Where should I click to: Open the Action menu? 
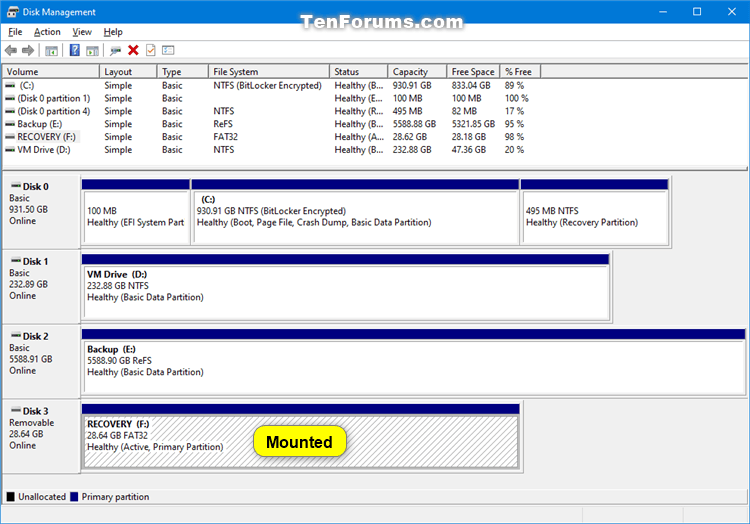click(47, 32)
